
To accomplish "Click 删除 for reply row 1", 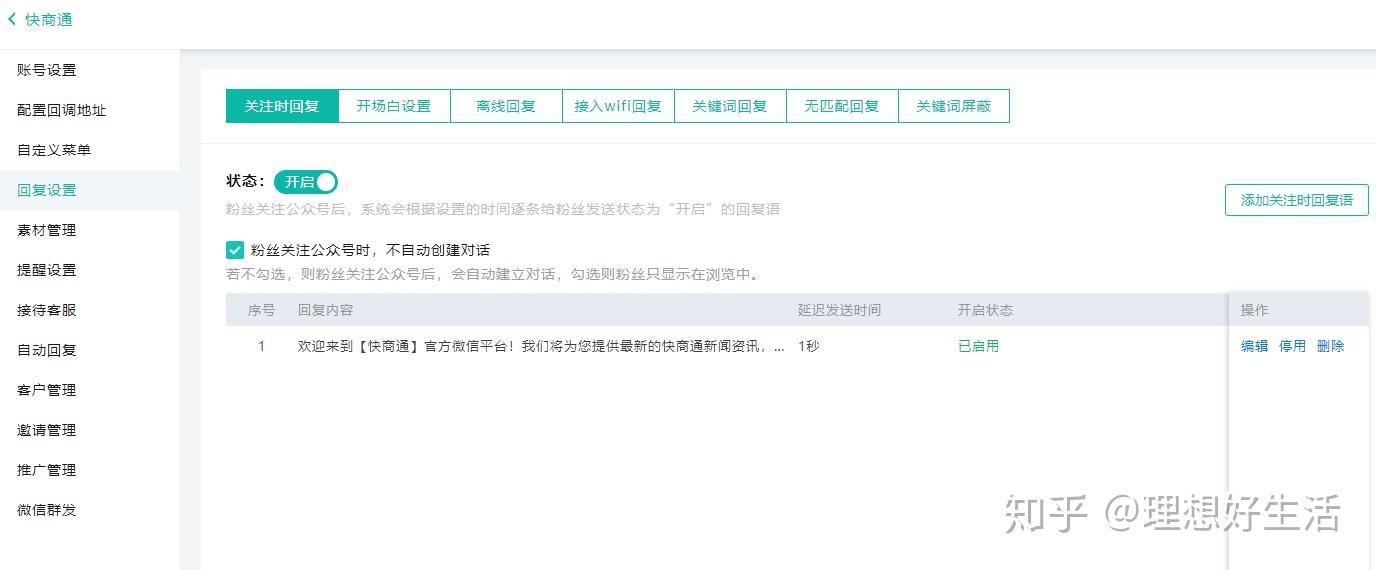I will pos(1331,346).
